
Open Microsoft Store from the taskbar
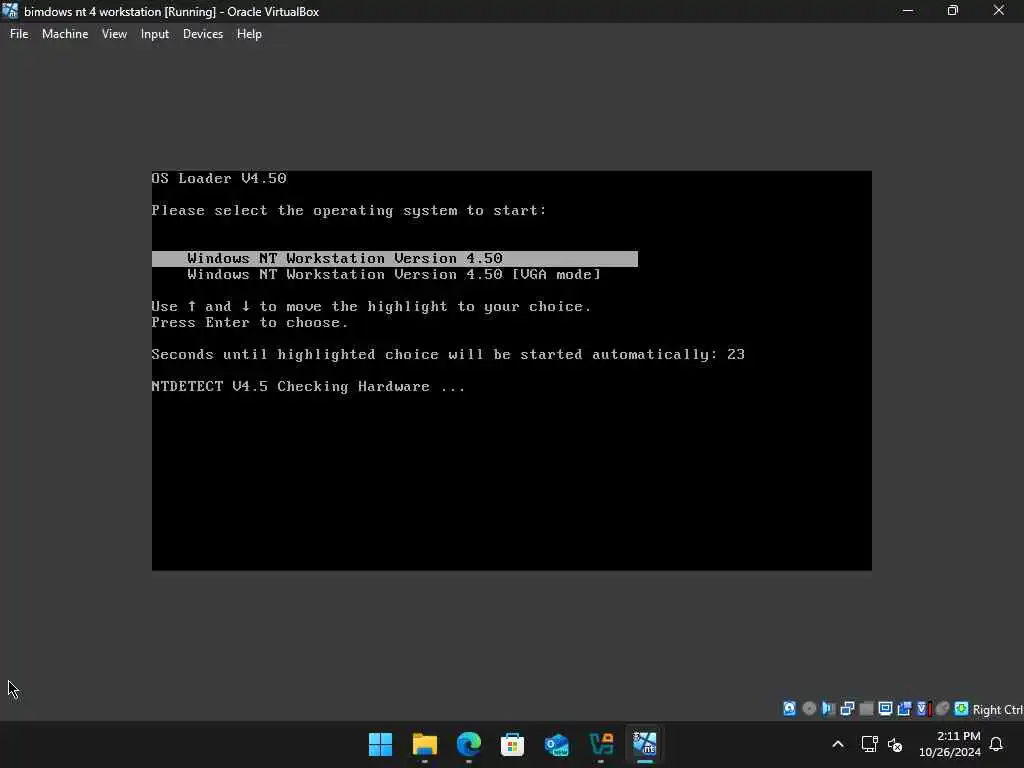(x=513, y=744)
